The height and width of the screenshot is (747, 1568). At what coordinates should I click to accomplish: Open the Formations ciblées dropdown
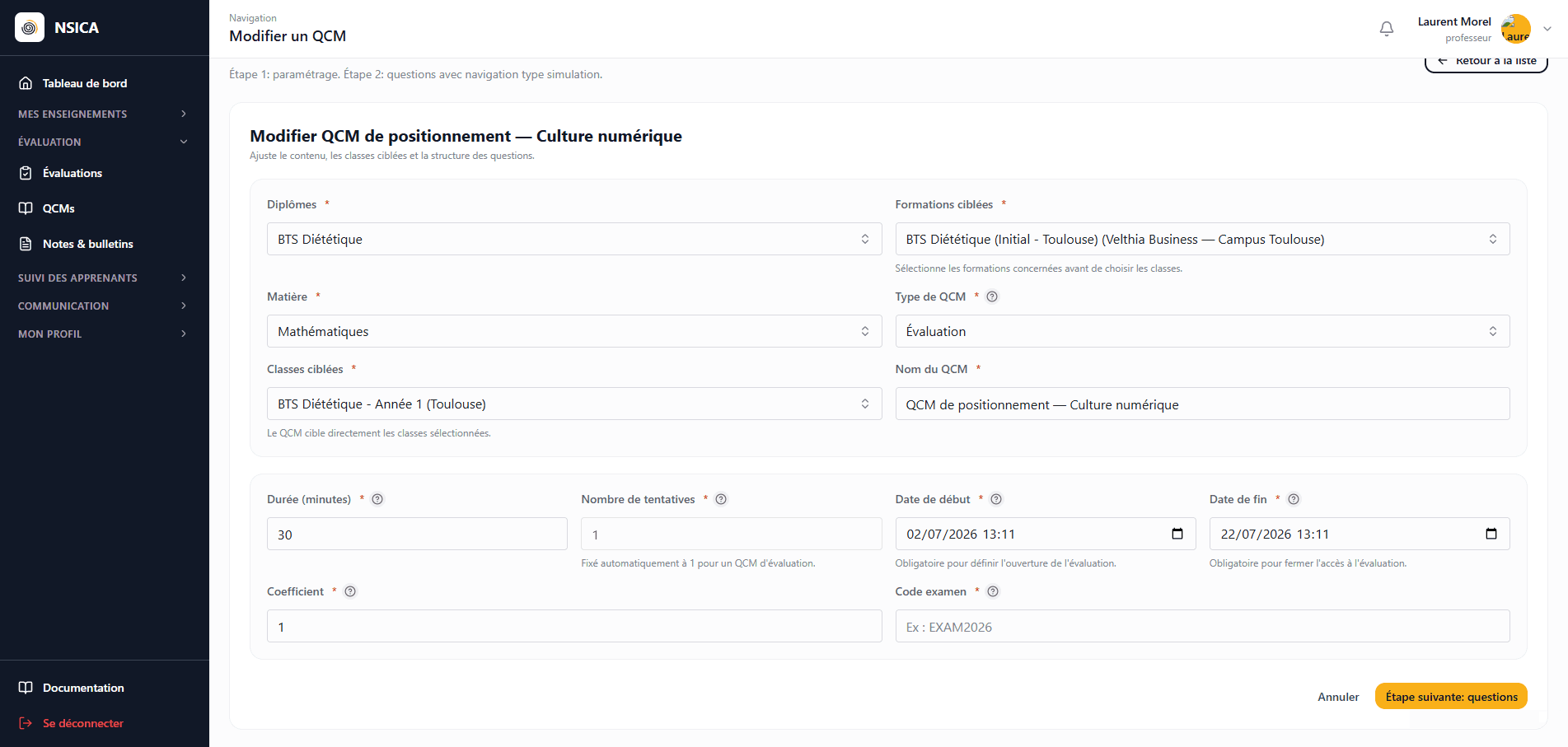point(1202,239)
